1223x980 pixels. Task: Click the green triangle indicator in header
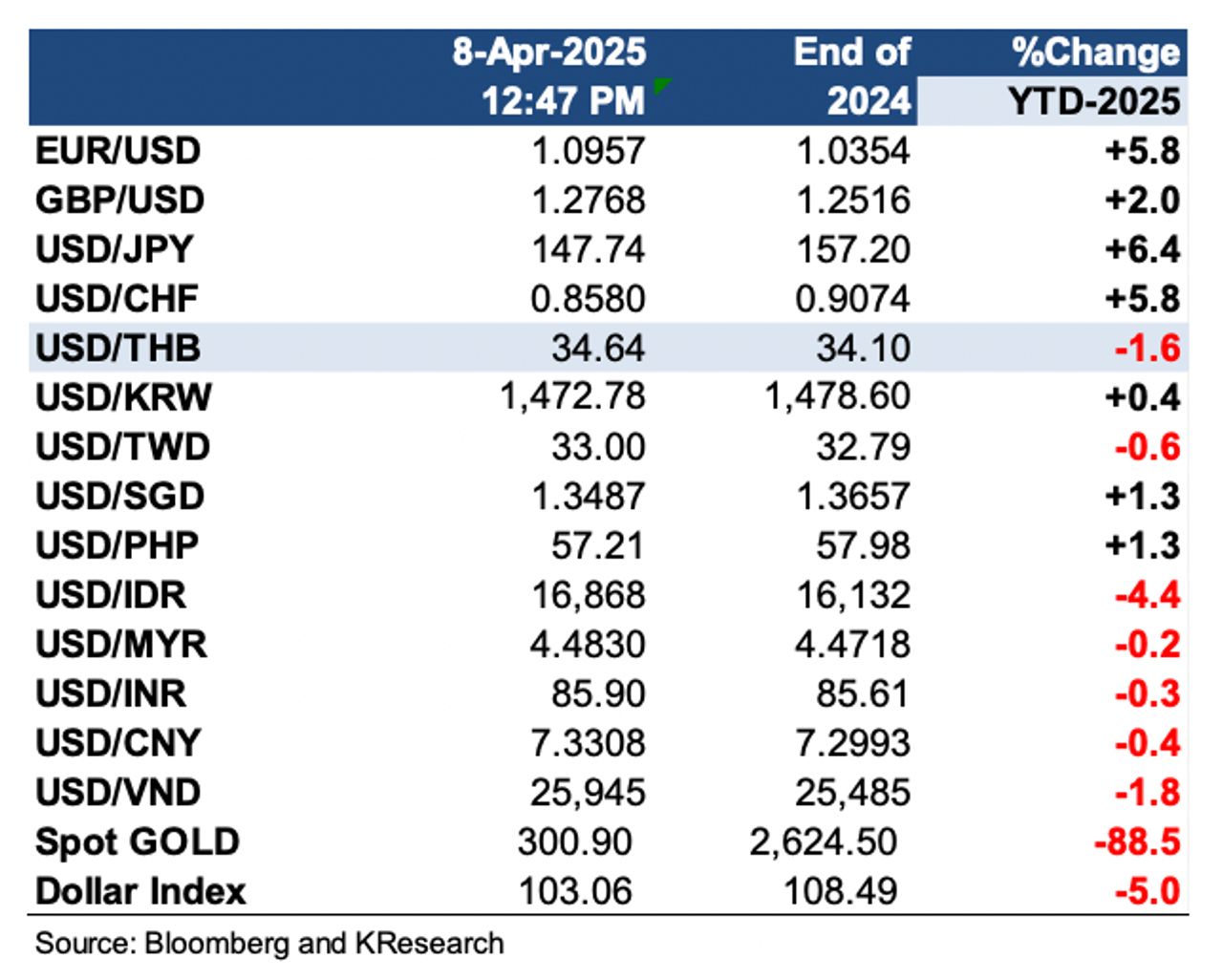point(661,85)
